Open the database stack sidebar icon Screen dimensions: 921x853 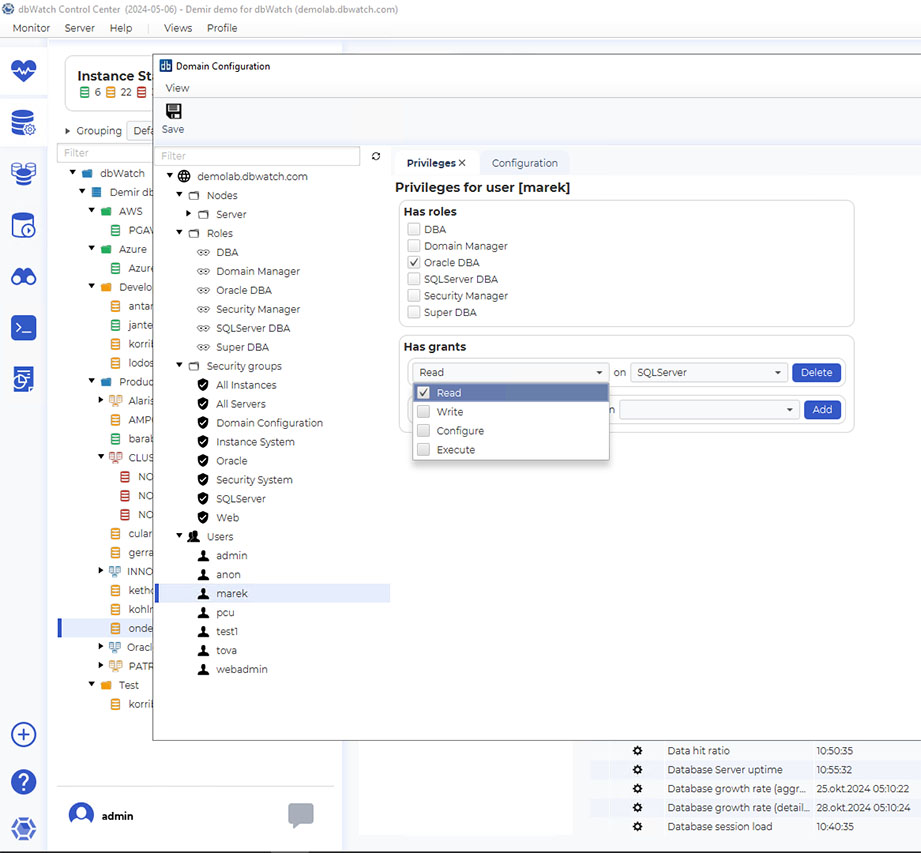23,174
